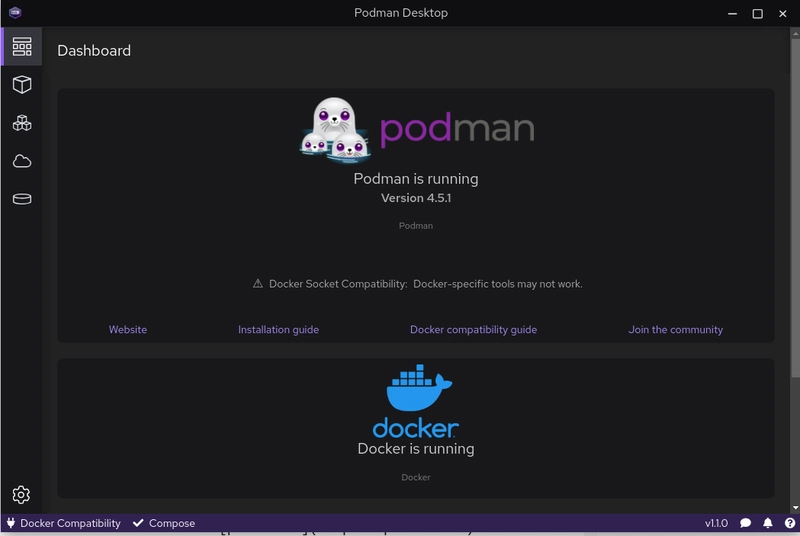Open the feedback chat bubble icon
Screen dimensions: 800x536
[x=745, y=523]
